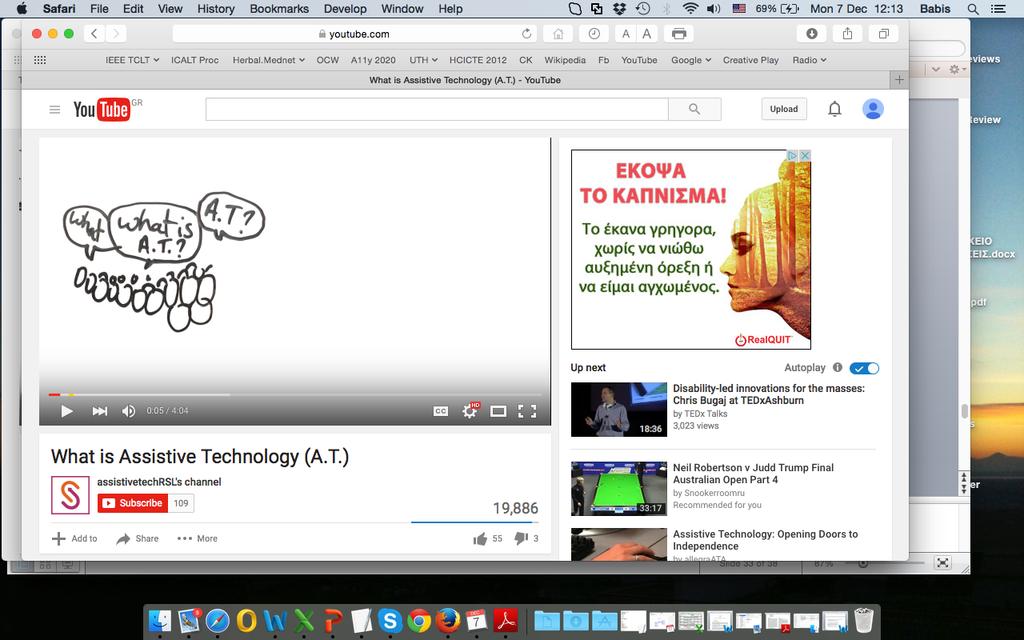Open the Add to playlist menu
The image size is (1024, 640).
(74, 539)
